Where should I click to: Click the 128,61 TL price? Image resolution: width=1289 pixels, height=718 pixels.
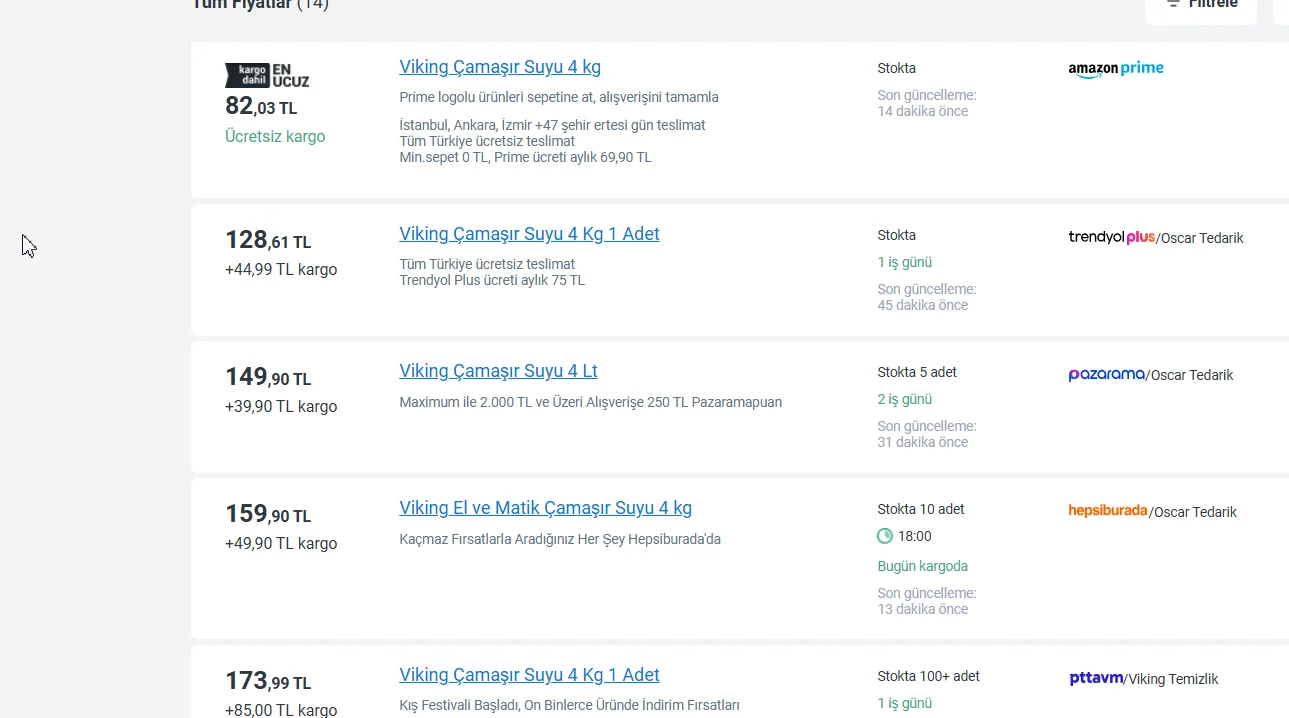click(268, 240)
